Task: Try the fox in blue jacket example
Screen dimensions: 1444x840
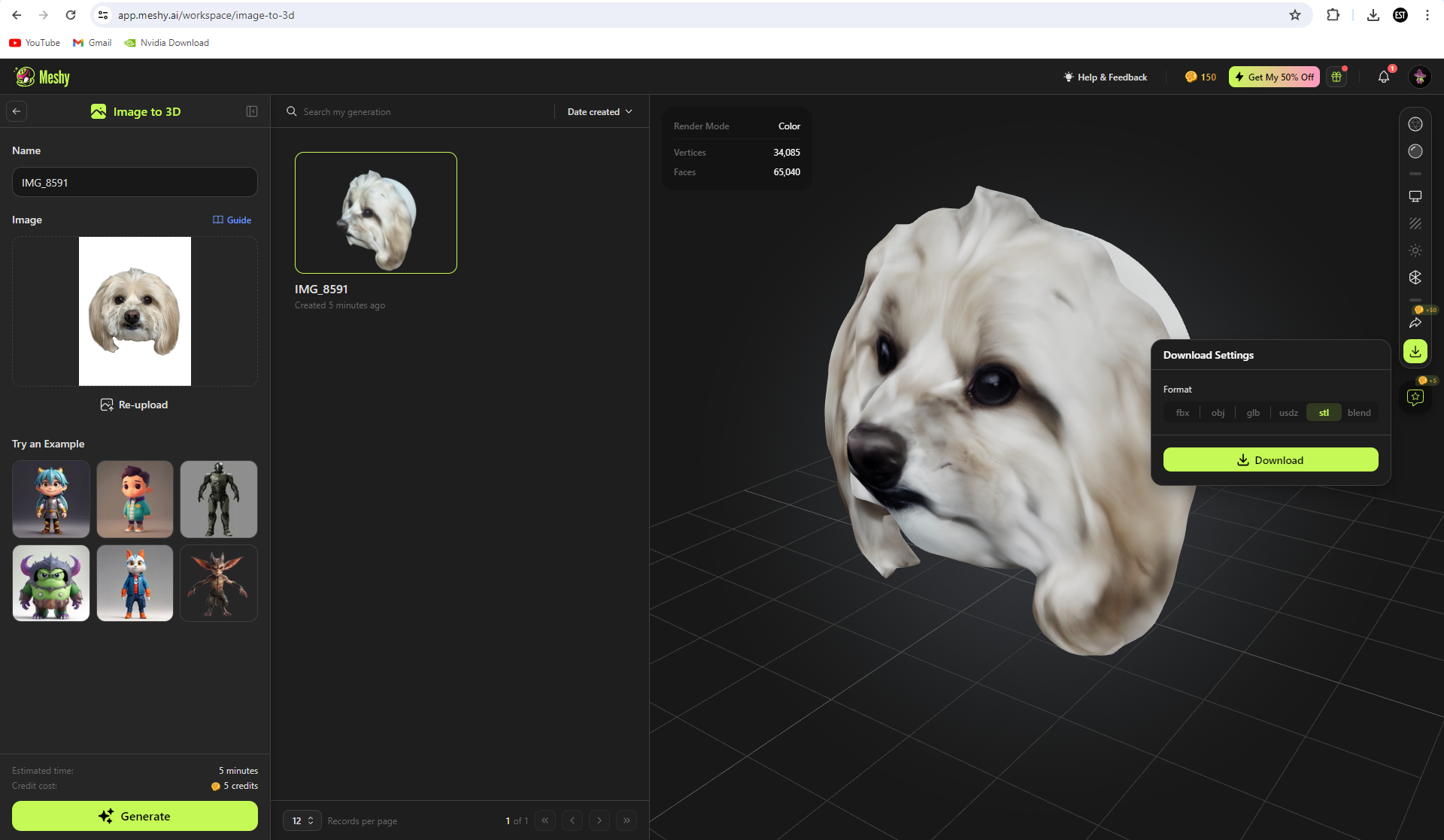Action: pyautogui.click(x=135, y=583)
